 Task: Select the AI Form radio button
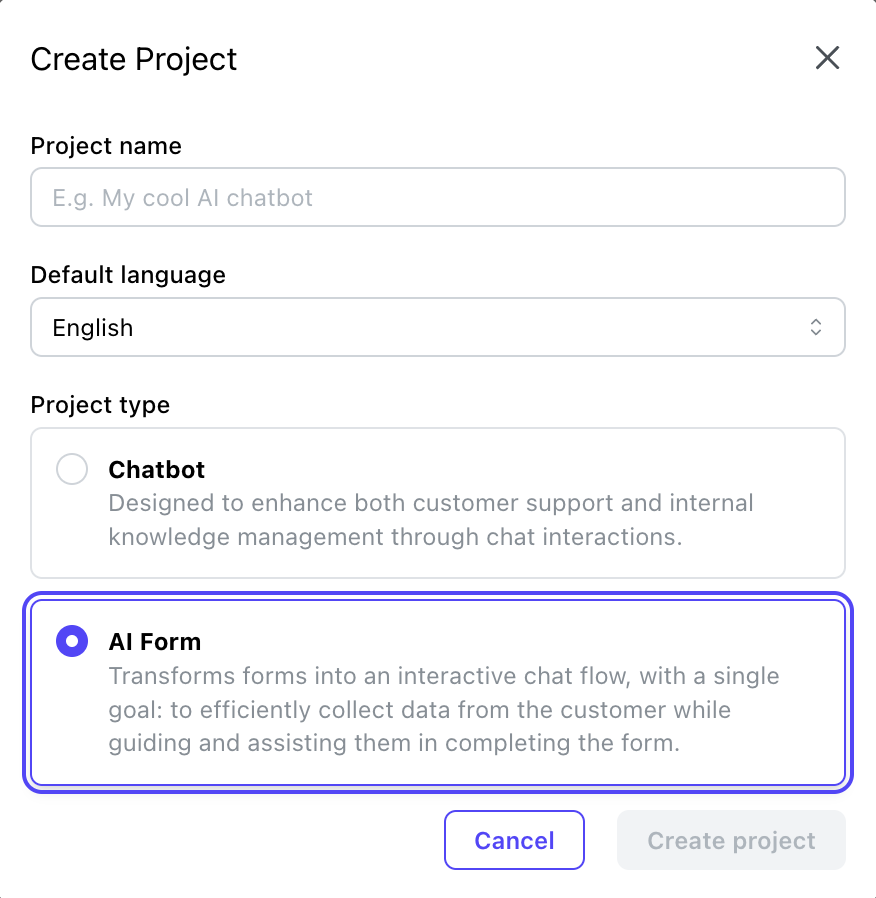(72, 641)
